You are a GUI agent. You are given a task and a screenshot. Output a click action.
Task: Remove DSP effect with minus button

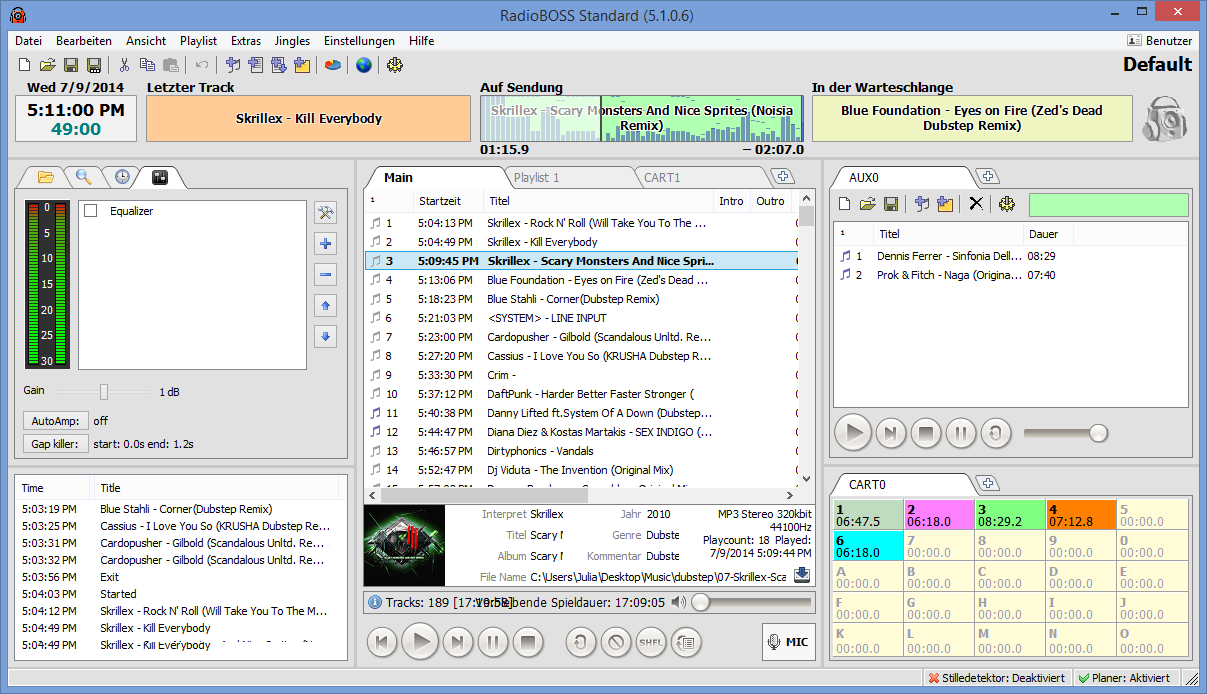325,274
